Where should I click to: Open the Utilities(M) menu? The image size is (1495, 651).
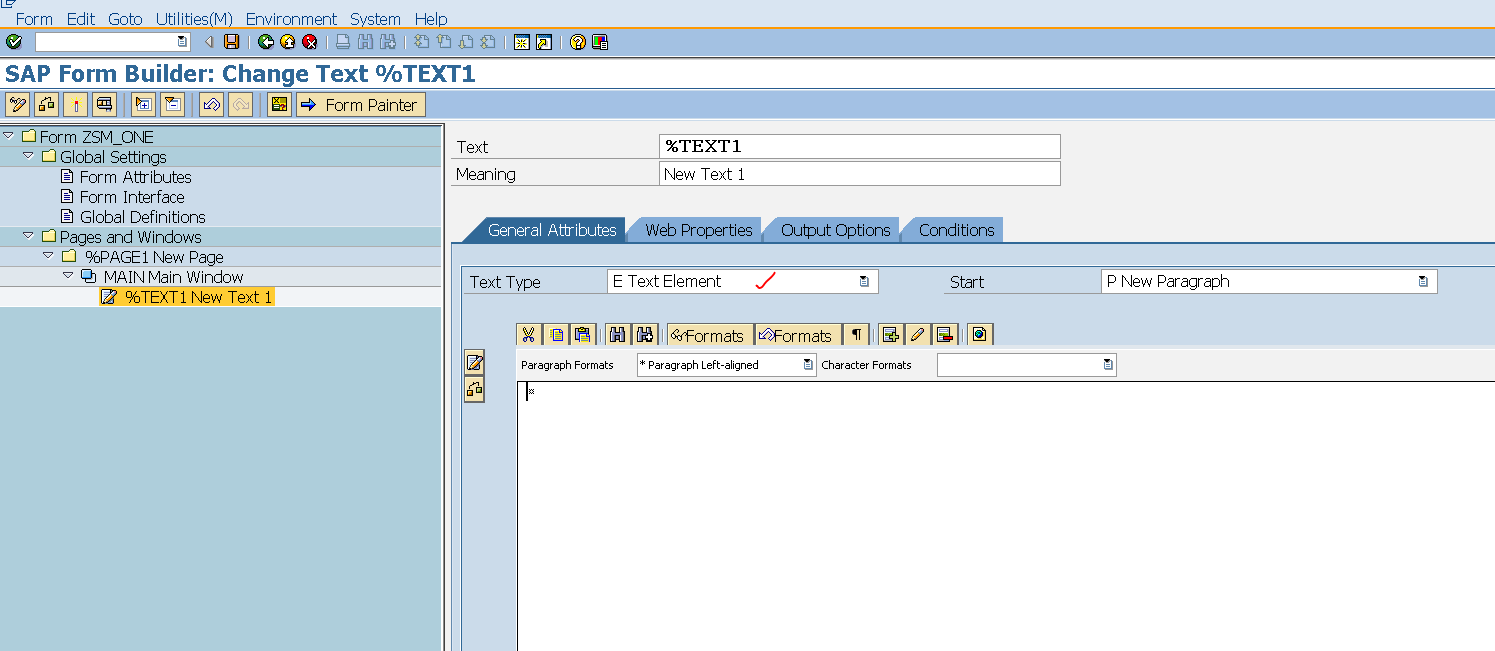click(195, 19)
